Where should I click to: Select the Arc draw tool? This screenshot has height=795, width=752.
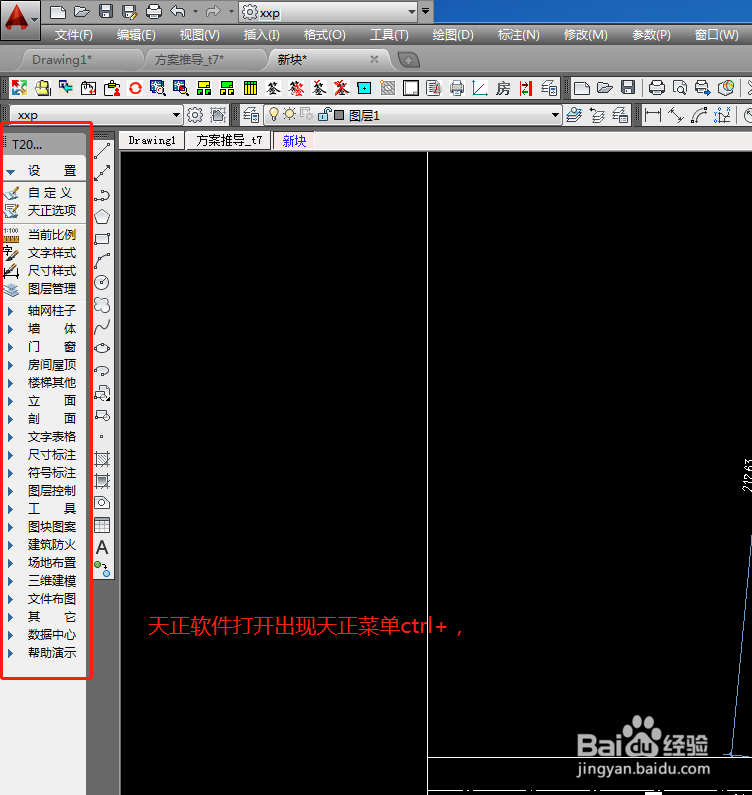click(x=102, y=261)
